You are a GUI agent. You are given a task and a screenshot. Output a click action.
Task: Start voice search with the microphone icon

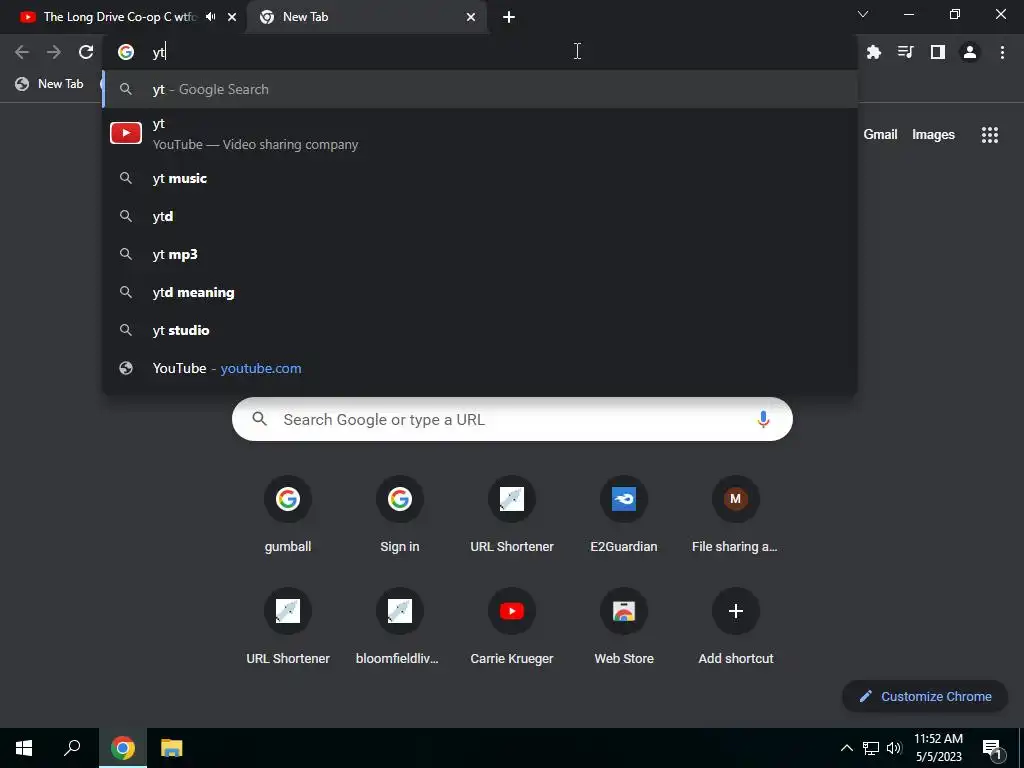click(x=763, y=419)
